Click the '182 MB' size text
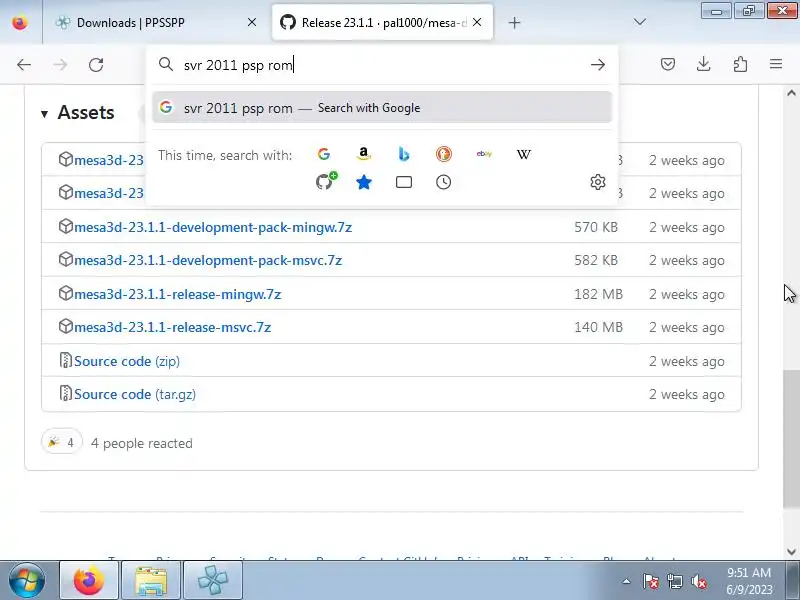The width and height of the screenshot is (800, 600). coord(598,294)
